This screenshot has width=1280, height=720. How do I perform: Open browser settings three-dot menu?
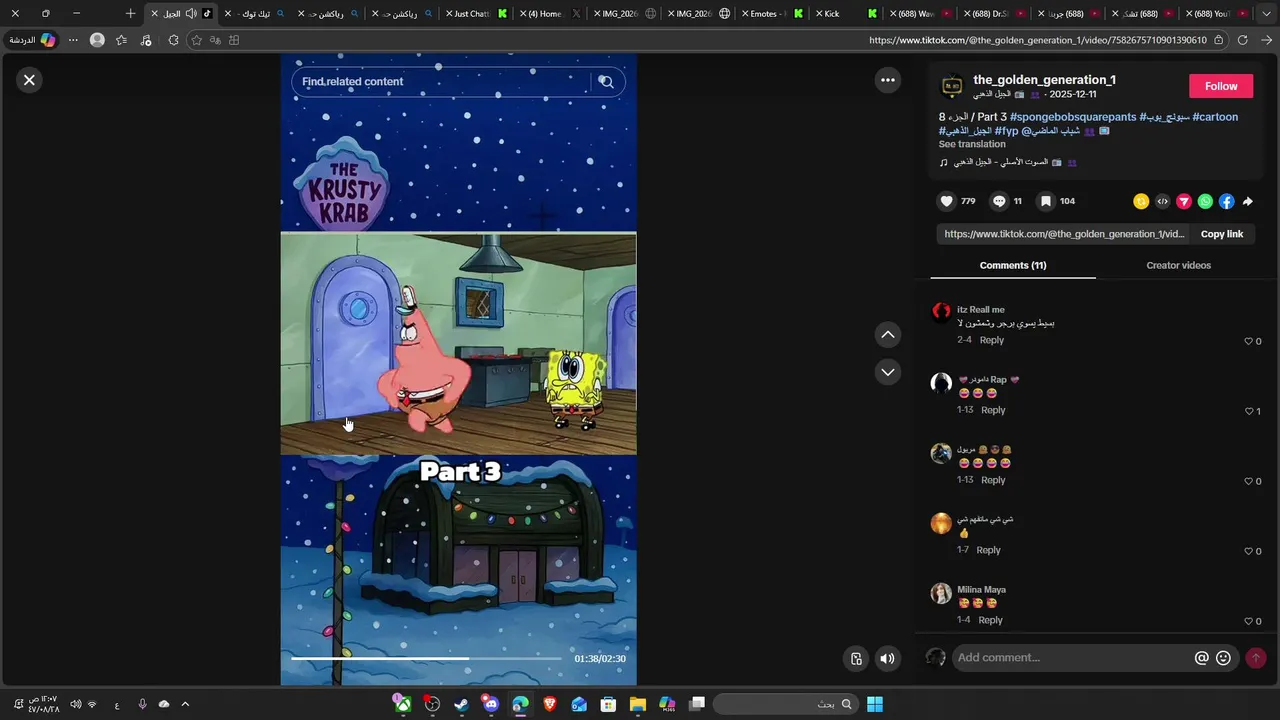point(72,40)
